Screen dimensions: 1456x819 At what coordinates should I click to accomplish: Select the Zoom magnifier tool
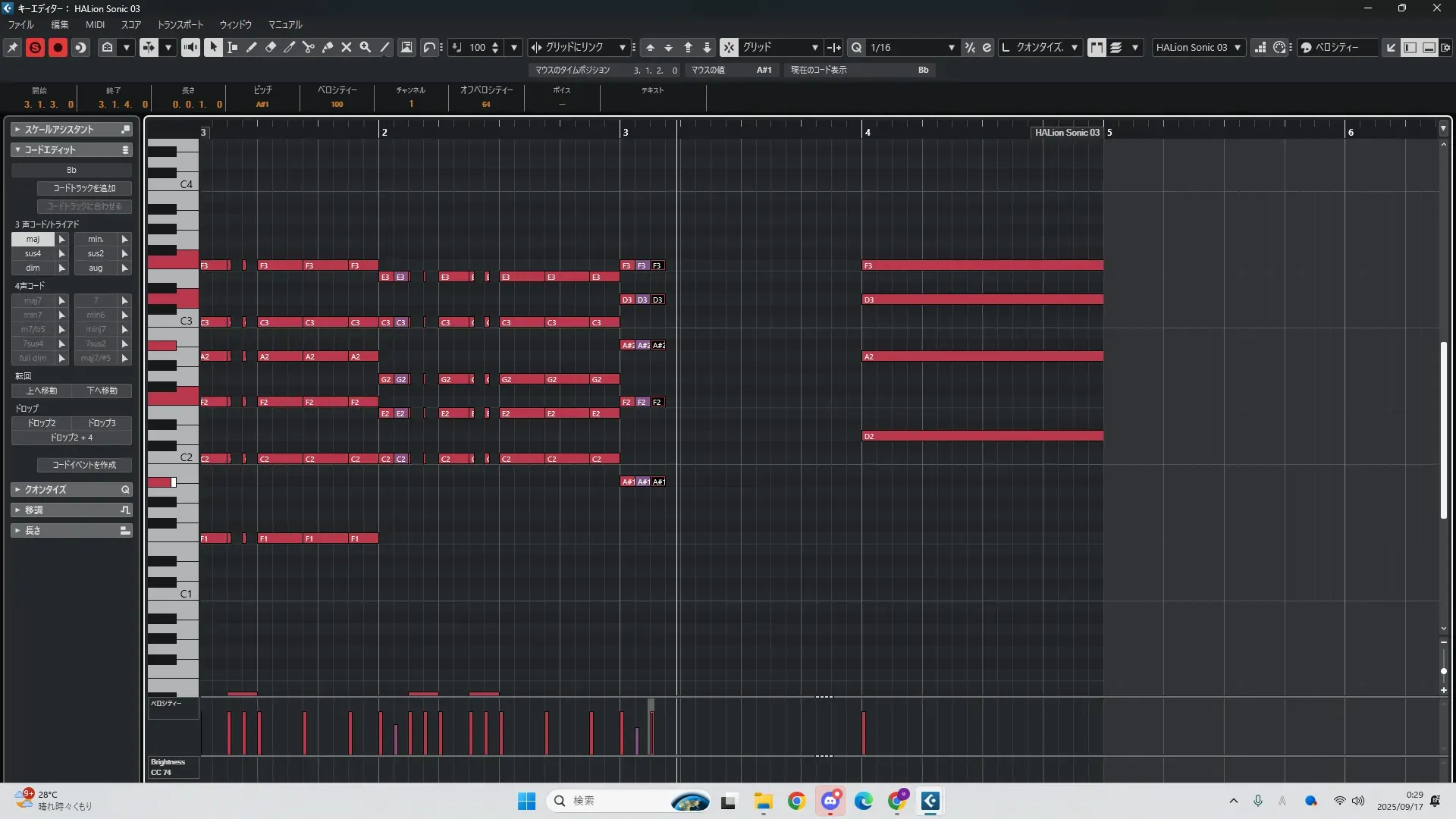pos(366,47)
